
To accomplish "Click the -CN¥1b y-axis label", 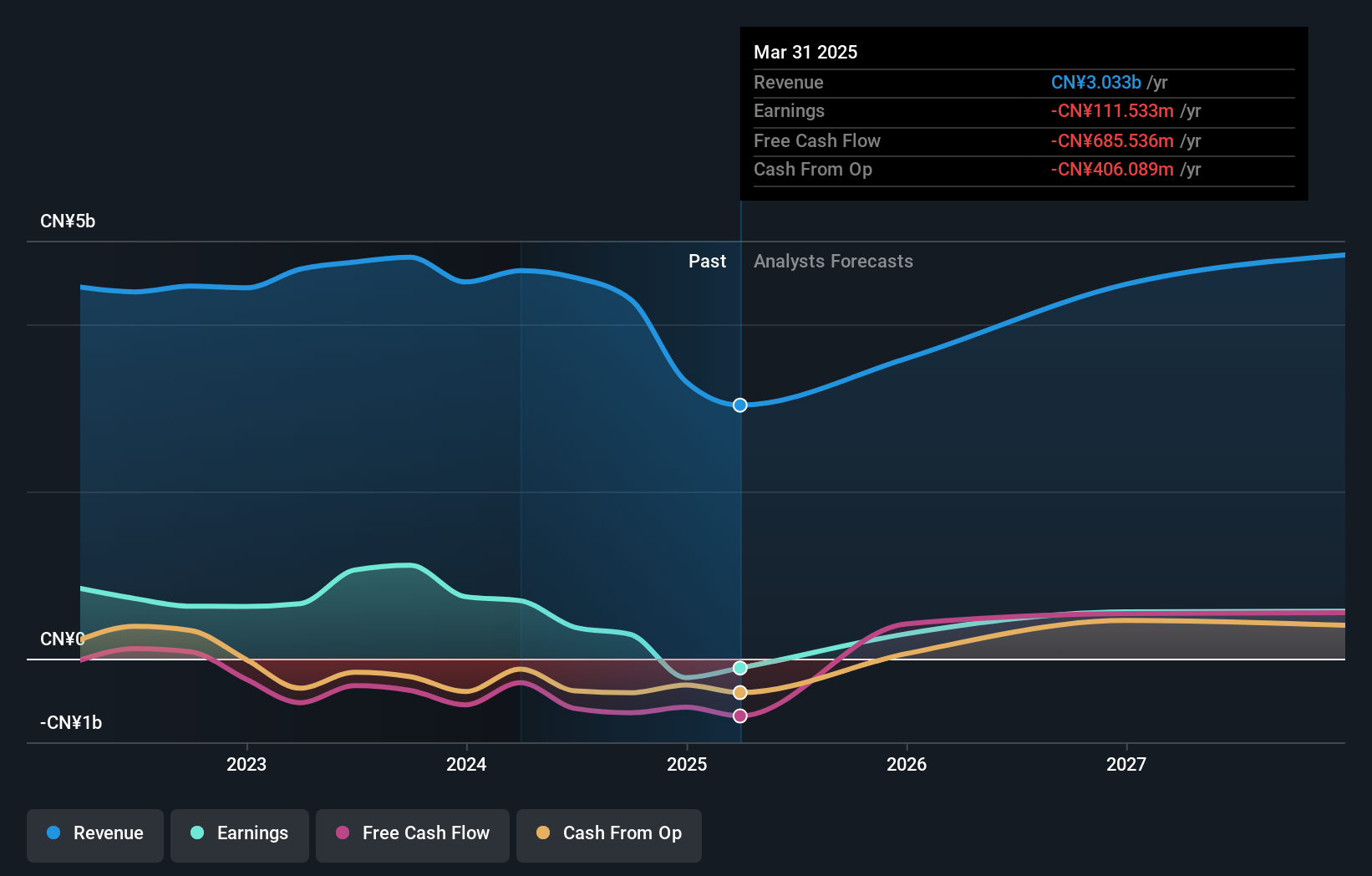I will point(71,723).
